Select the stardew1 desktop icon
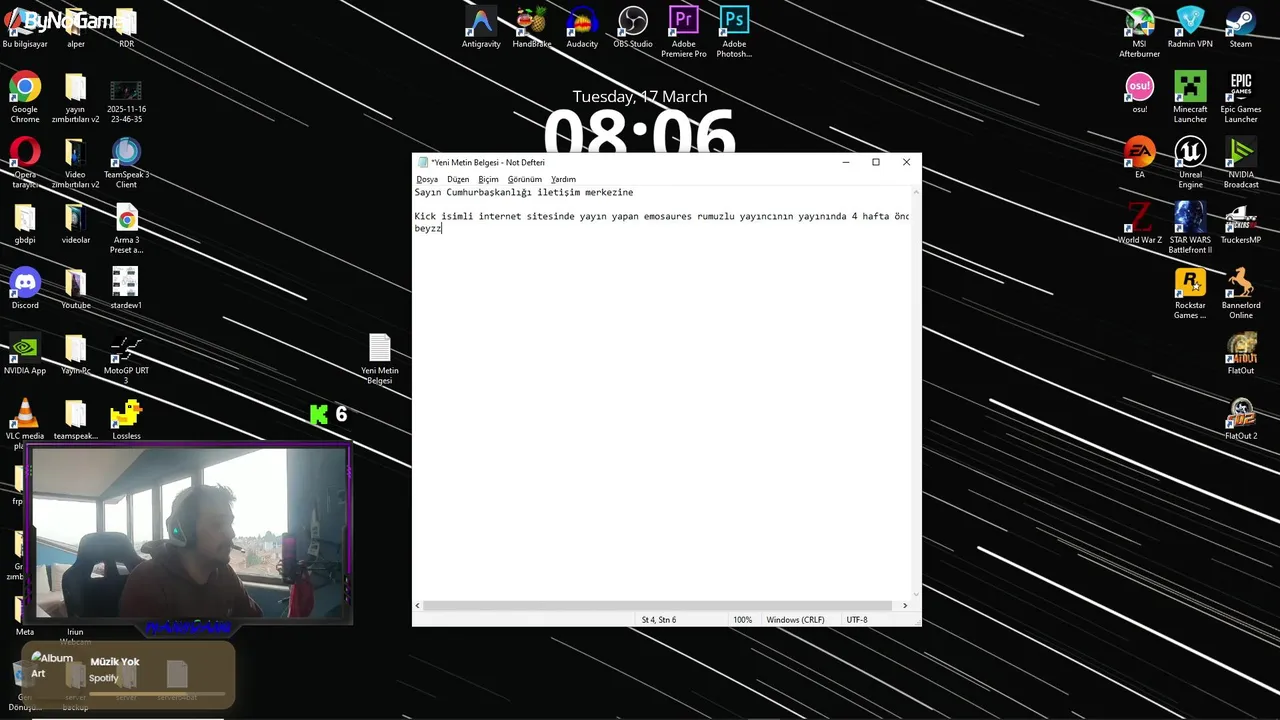Image resolution: width=1280 pixels, height=720 pixels. [126, 287]
